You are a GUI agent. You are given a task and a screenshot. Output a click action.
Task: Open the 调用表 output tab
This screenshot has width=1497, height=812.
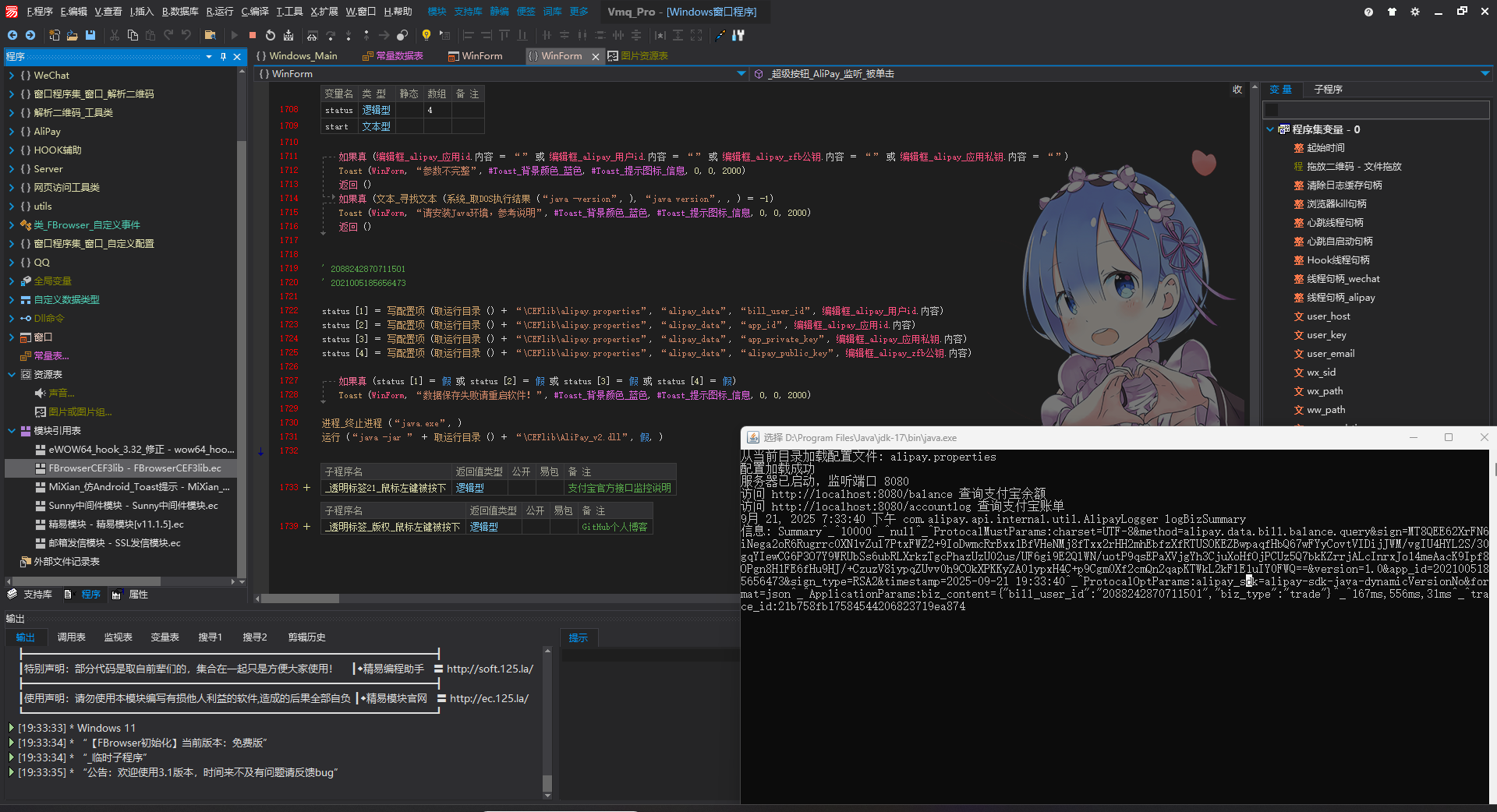(71, 637)
